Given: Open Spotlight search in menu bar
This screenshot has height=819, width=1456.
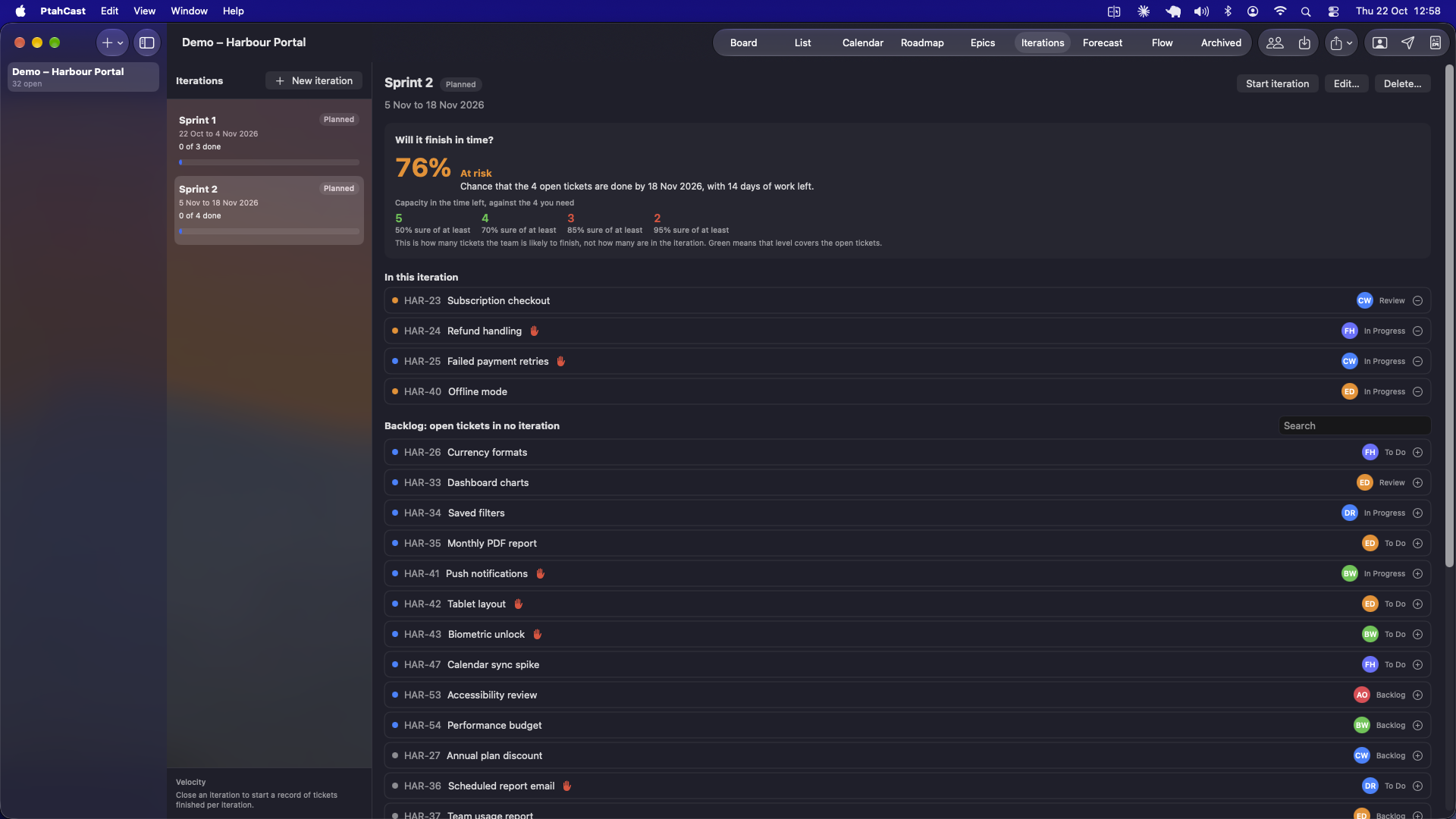Looking at the screenshot, I should [x=1306, y=11].
